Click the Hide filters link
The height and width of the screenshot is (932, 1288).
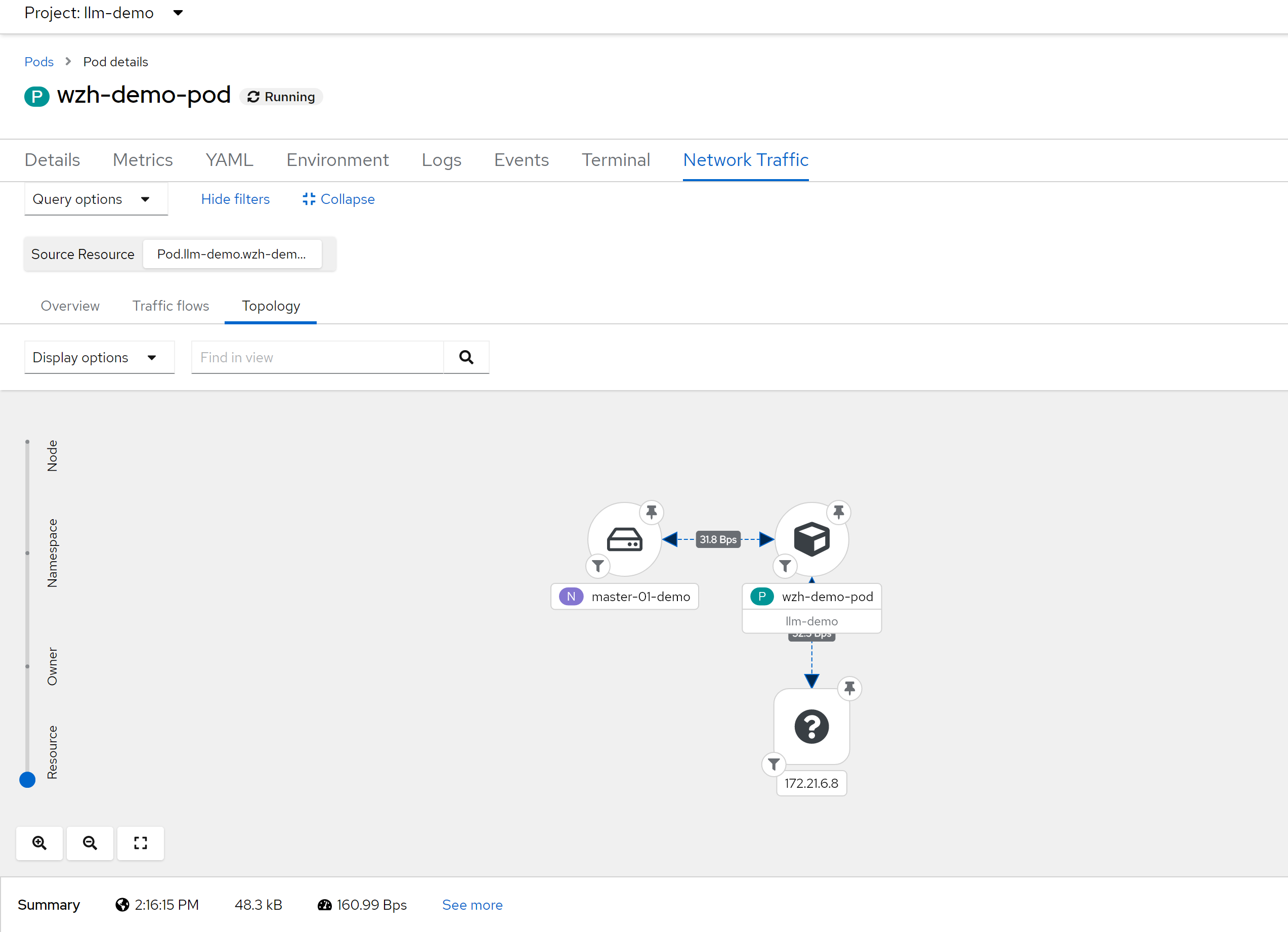[235, 199]
